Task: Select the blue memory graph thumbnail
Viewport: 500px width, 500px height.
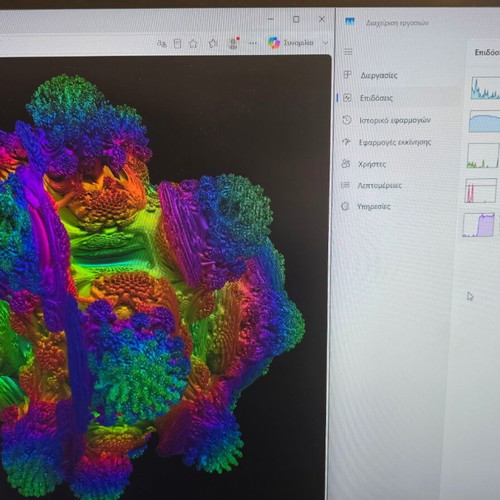Action: point(484,121)
